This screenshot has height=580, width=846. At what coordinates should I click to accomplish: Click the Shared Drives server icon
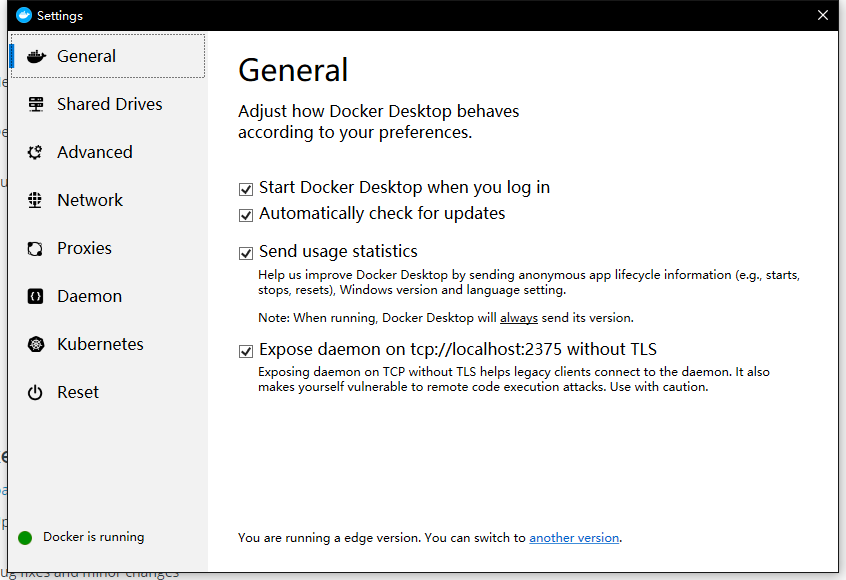(36, 104)
